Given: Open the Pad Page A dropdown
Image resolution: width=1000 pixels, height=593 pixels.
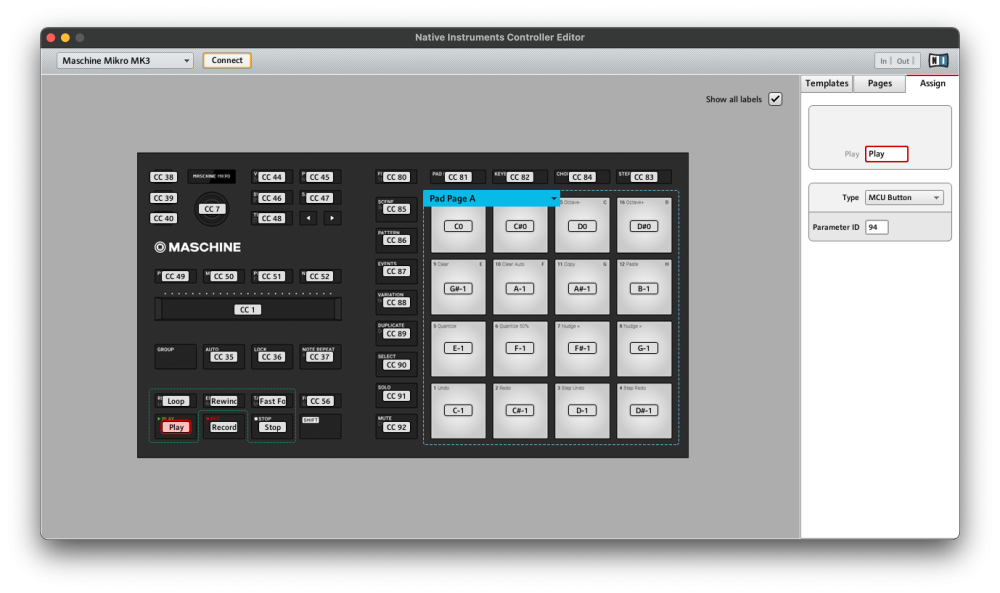Looking at the screenshot, I should click(x=492, y=198).
